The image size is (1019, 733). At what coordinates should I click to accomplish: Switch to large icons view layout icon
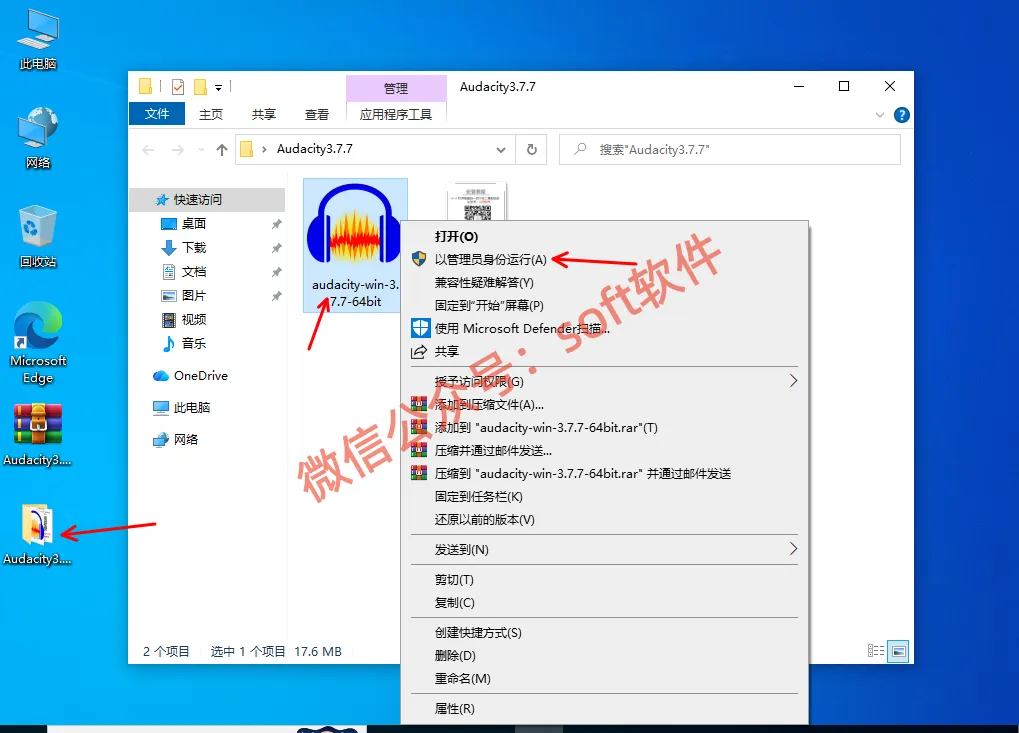[899, 650]
